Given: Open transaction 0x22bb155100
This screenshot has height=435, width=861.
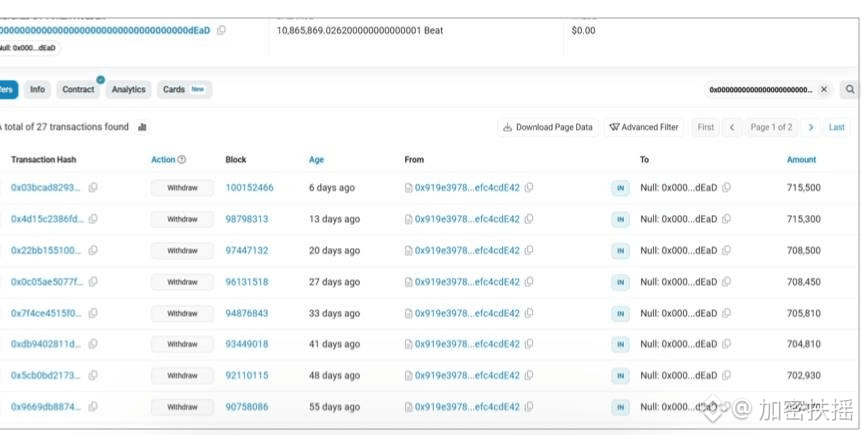Looking at the screenshot, I should click(x=46, y=250).
